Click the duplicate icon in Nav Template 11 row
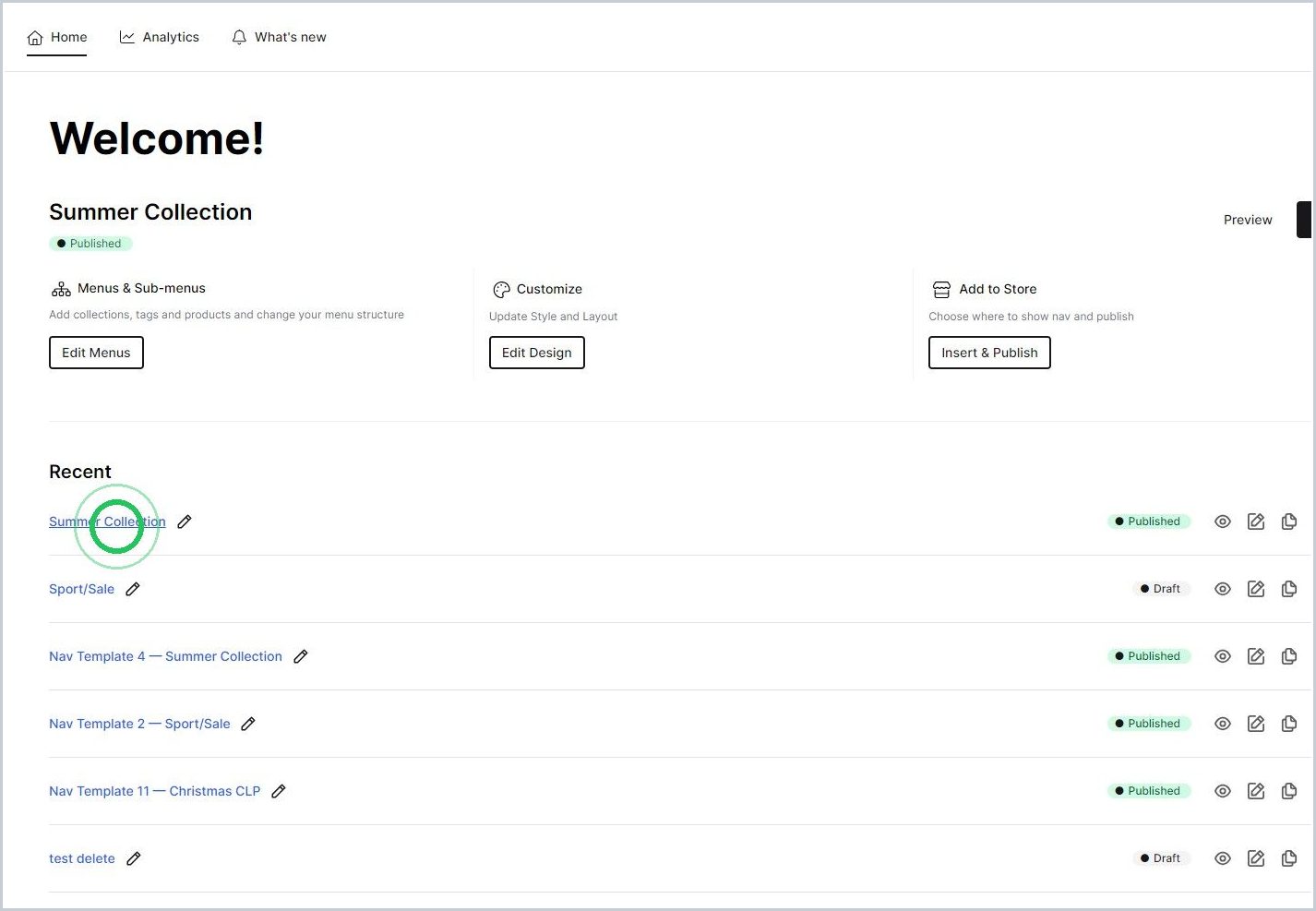 click(x=1289, y=791)
